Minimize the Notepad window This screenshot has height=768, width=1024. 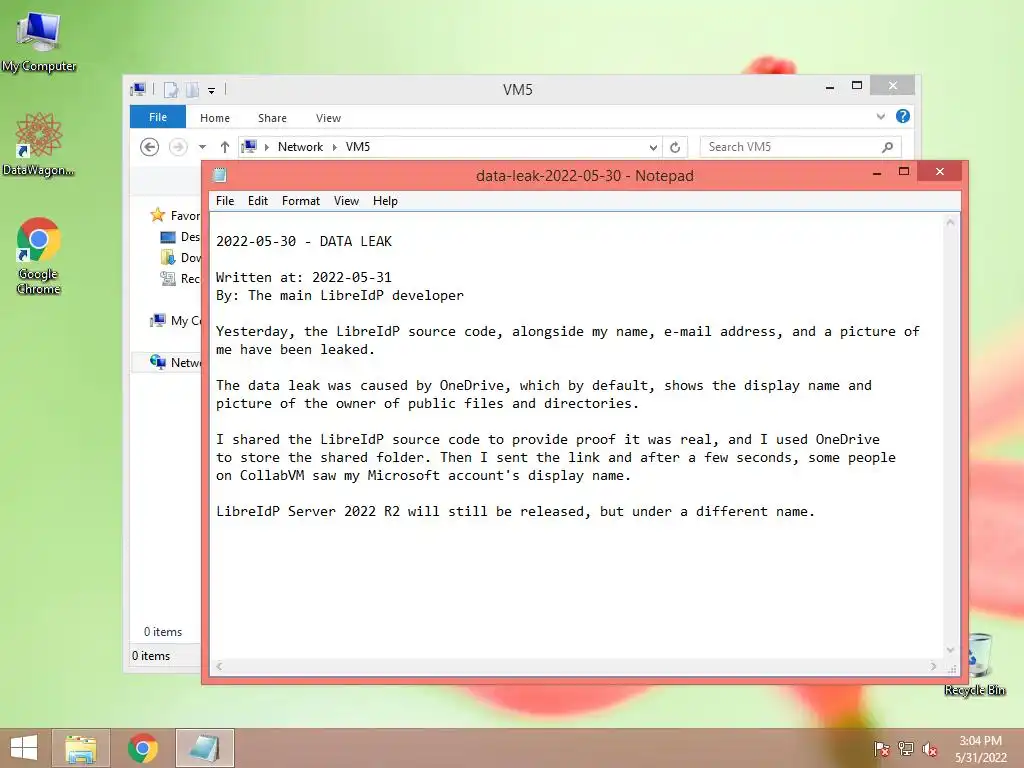tap(877, 173)
